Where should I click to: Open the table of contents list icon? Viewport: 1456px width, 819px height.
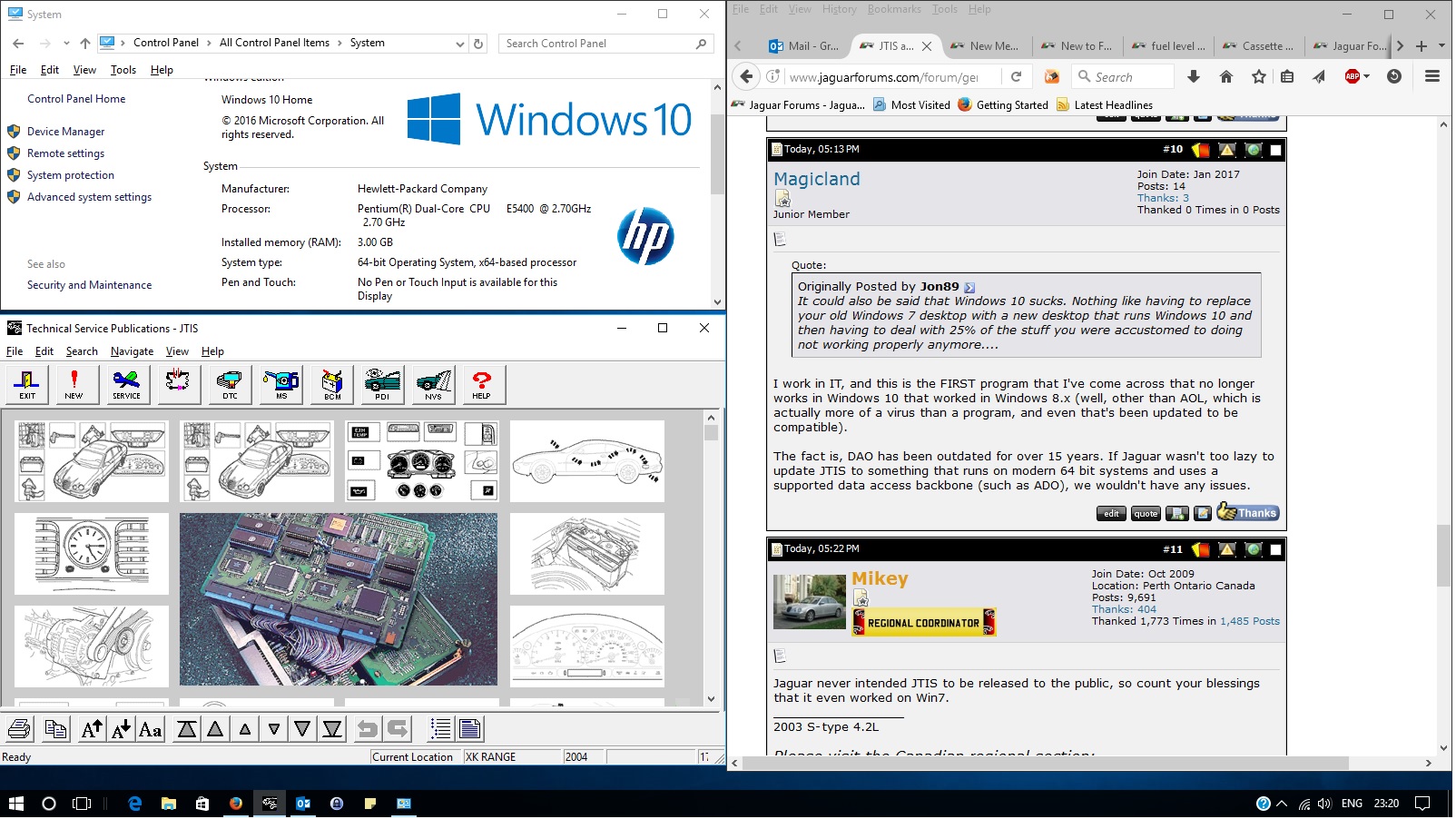click(x=441, y=729)
